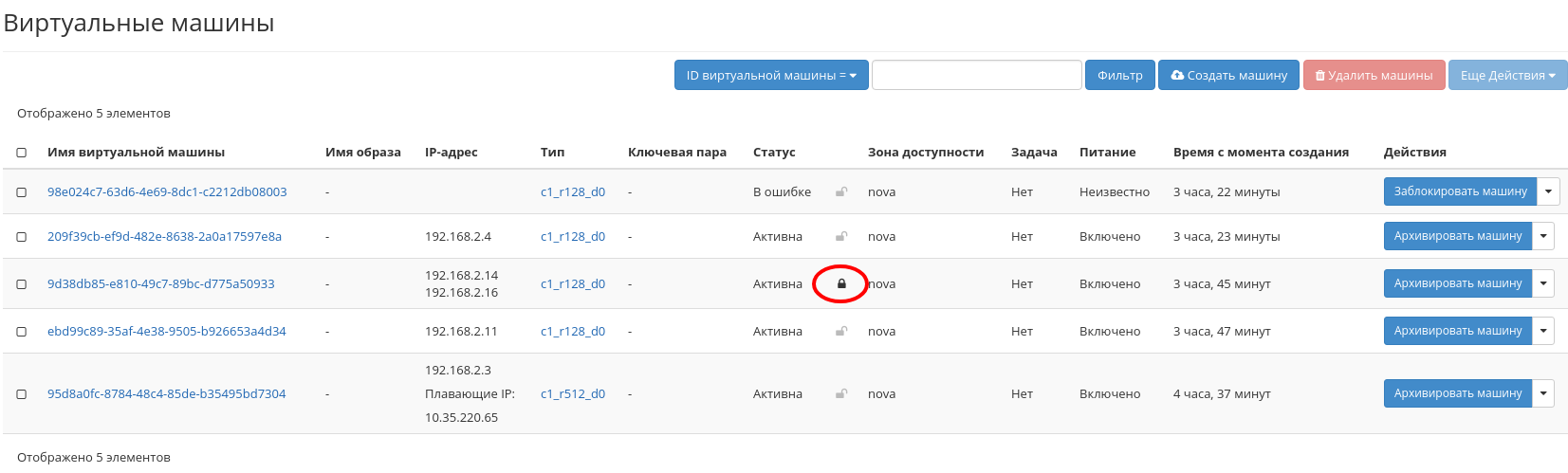Expand action dropdown arrow beside 'Заблокировать машину'

1547,191
